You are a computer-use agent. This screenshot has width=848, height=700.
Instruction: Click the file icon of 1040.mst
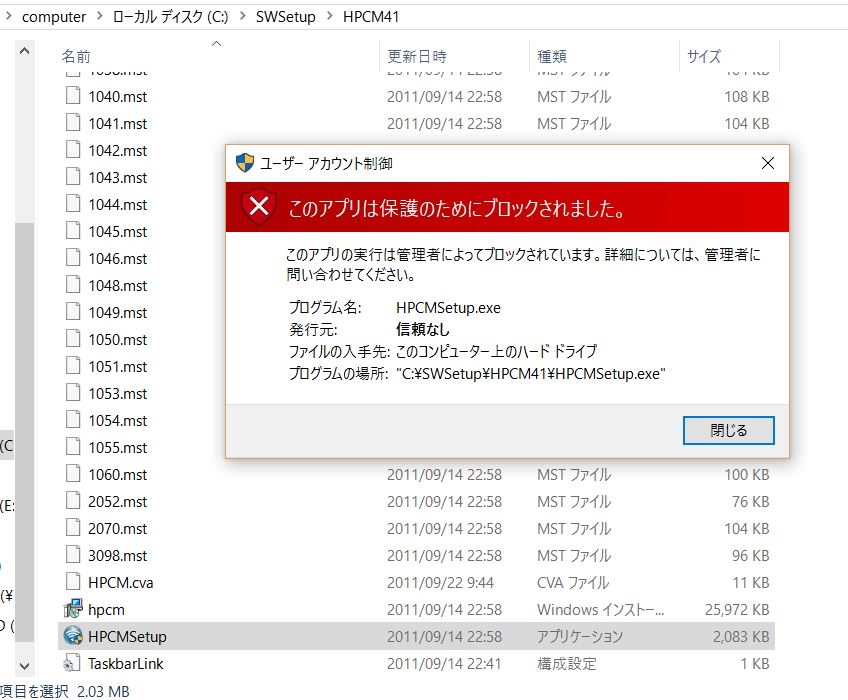click(x=73, y=96)
